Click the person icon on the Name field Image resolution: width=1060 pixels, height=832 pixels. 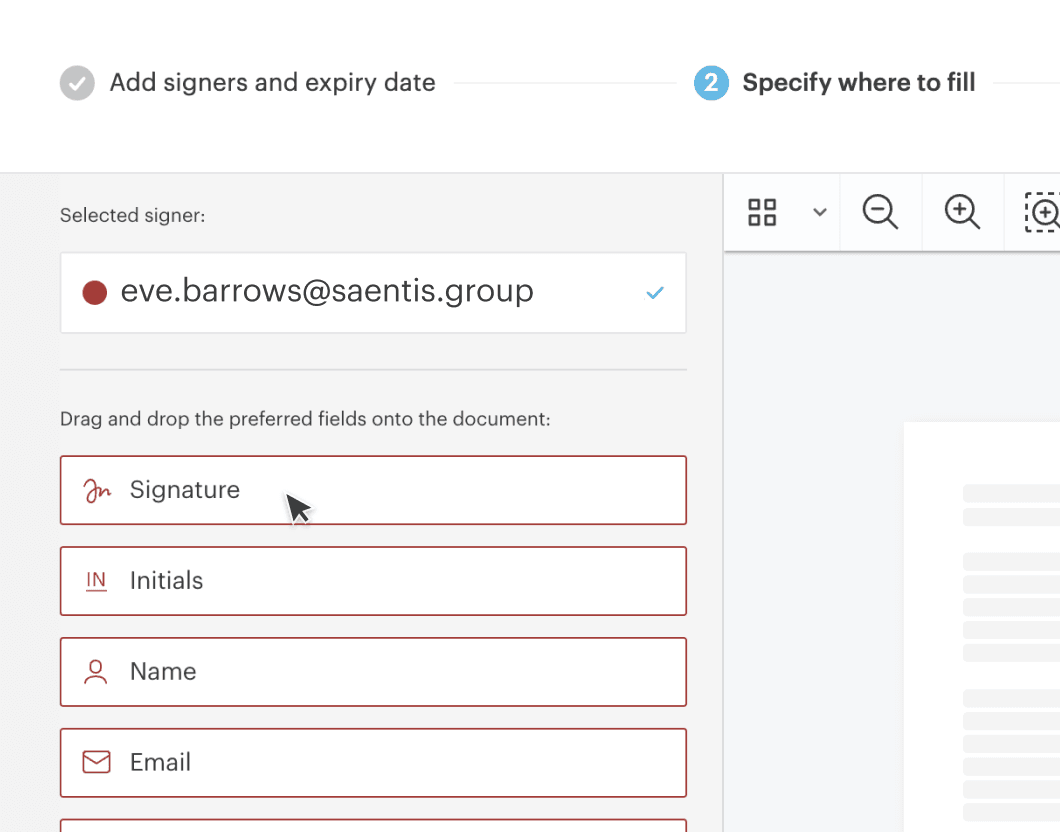[96, 671]
